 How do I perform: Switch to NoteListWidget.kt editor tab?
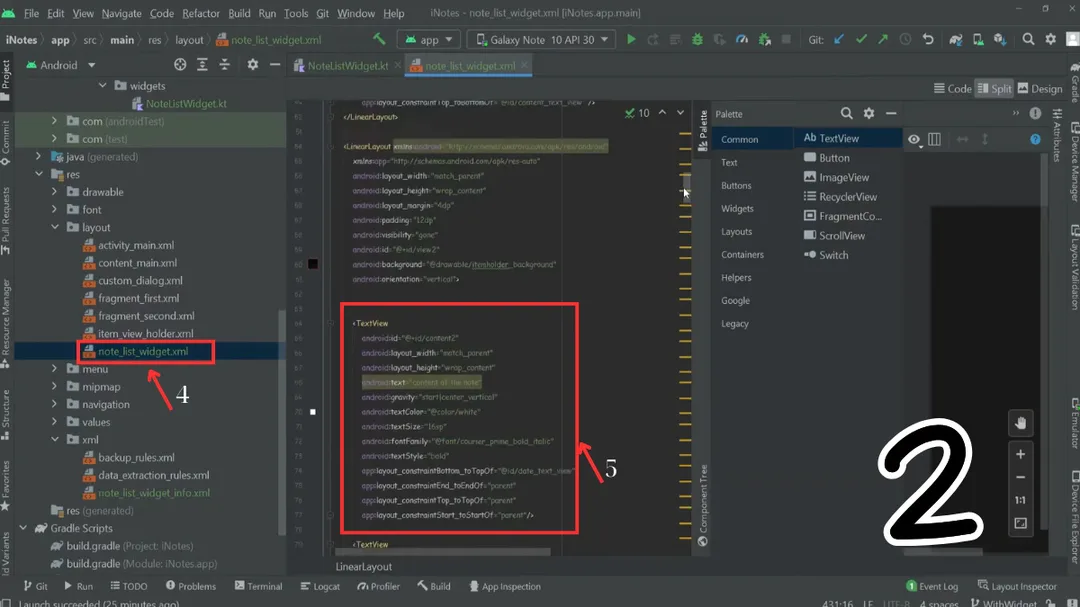click(346, 66)
